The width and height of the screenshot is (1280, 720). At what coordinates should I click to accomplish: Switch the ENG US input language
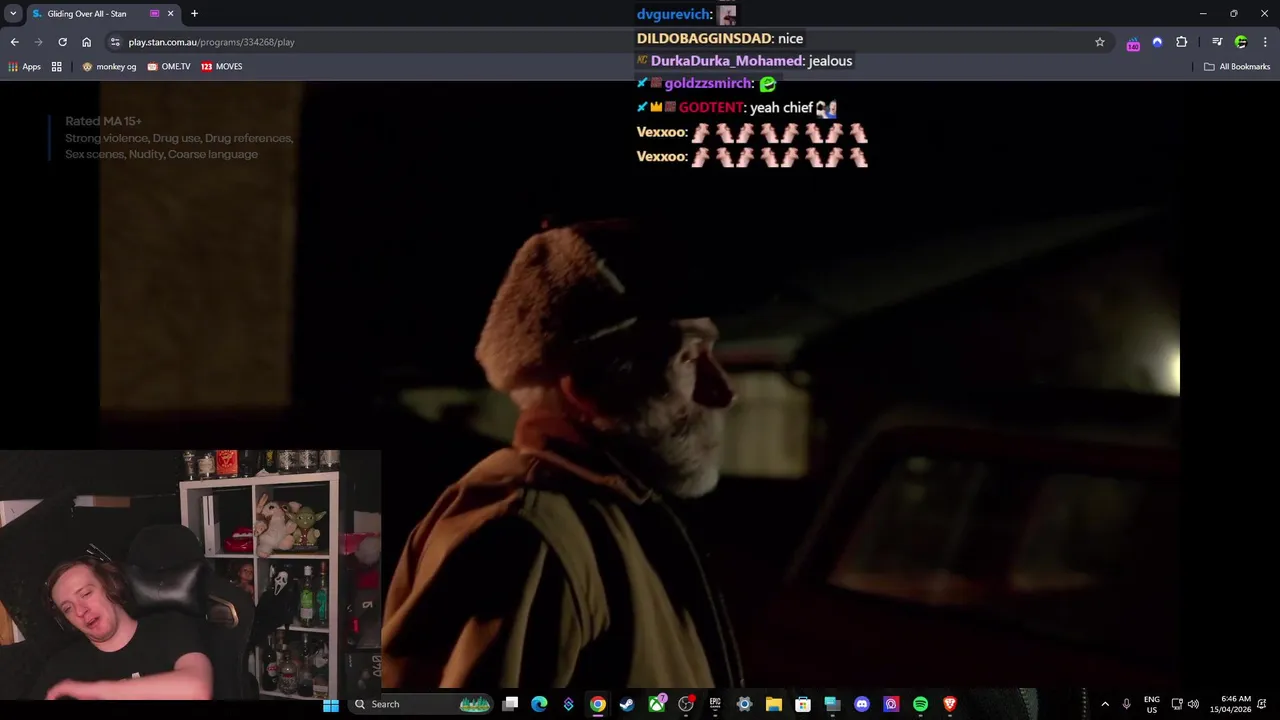point(1152,704)
